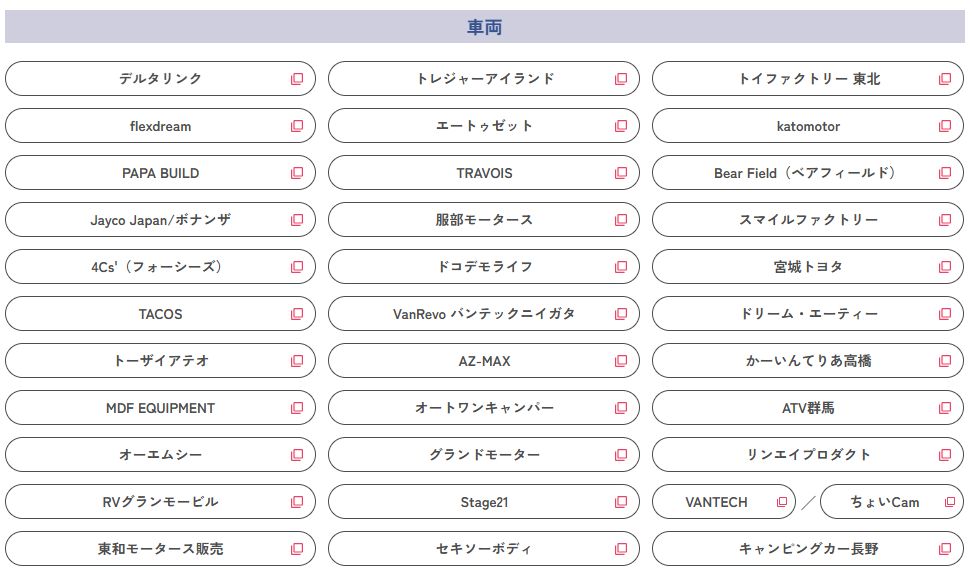Open the ATV群馬 exhibitor link
Image resolution: width=972 pixels, height=572 pixels.
tap(808, 408)
